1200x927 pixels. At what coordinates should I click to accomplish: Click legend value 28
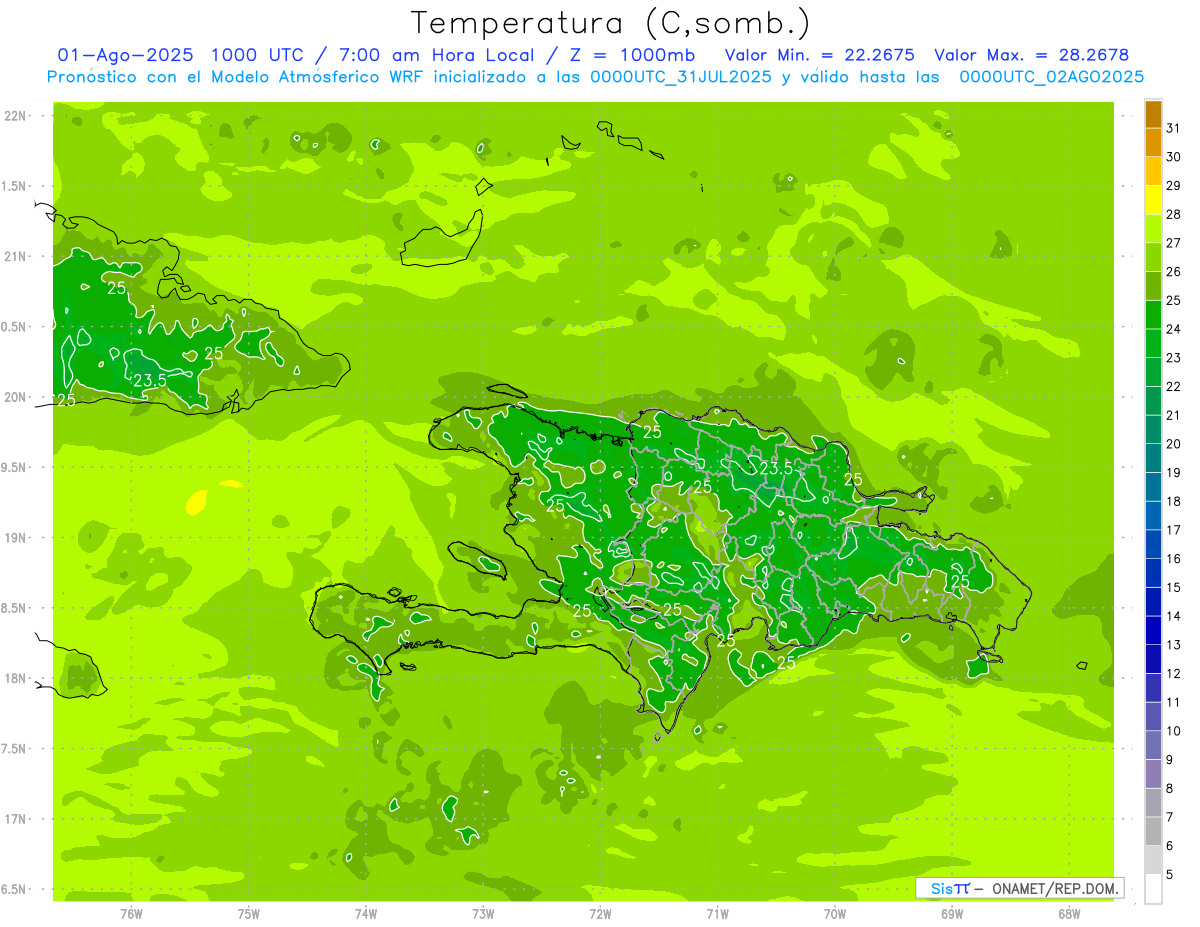pyautogui.click(x=1174, y=214)
